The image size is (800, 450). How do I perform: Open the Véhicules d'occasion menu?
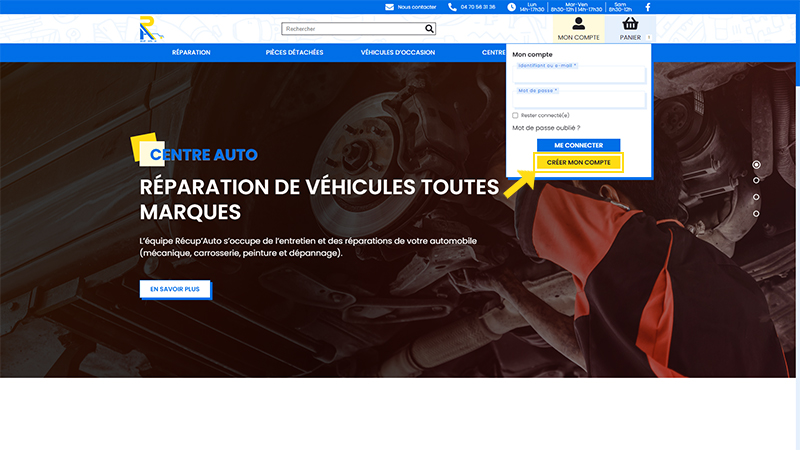coord(398,53)
